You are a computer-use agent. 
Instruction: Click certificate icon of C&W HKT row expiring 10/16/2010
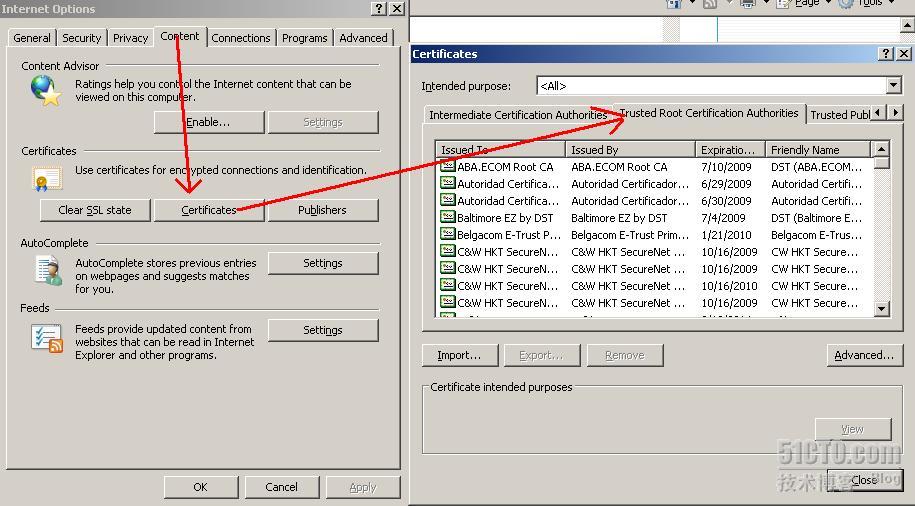click(x=448, y=285)
